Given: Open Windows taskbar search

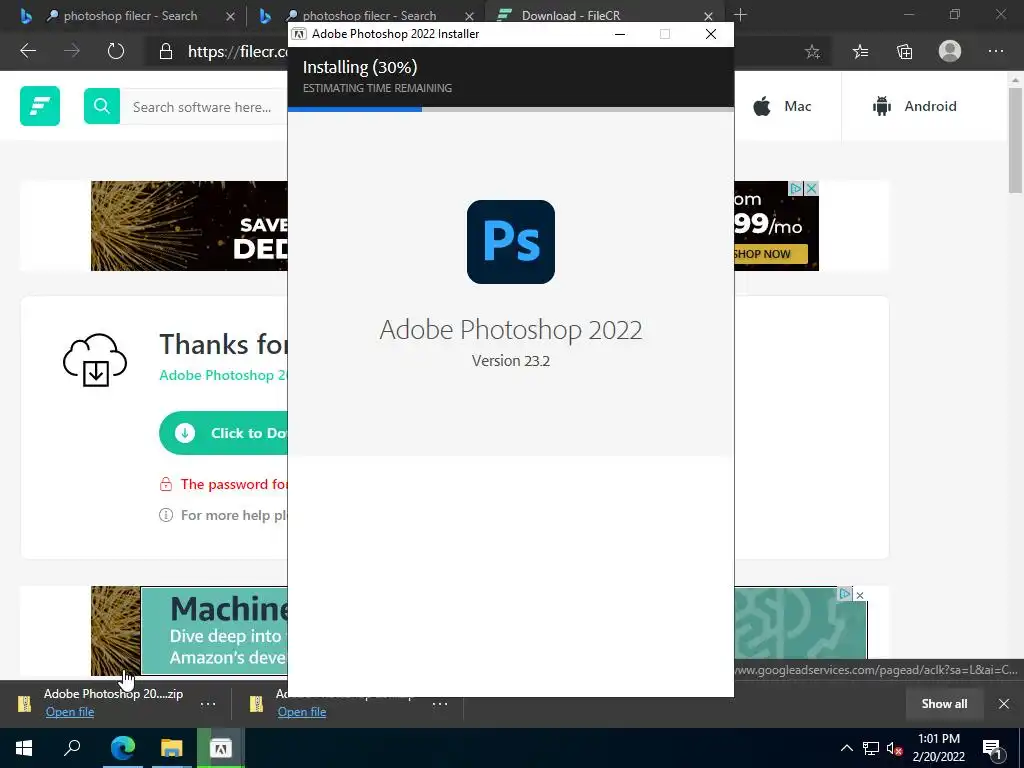Looking at the screenshot, I should click(72, 748).
